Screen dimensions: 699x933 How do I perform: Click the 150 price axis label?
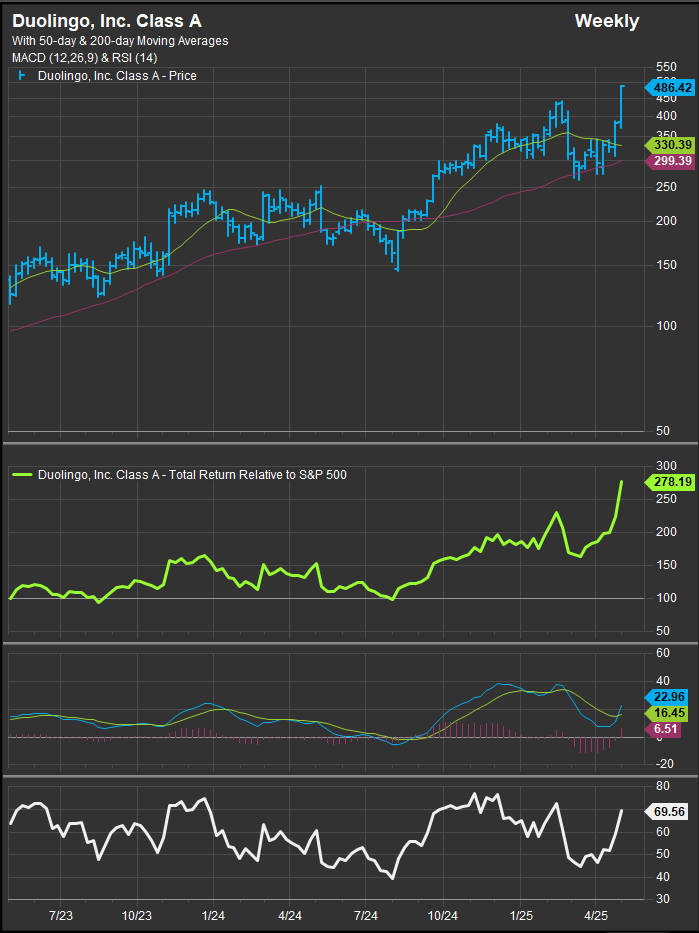666,264
